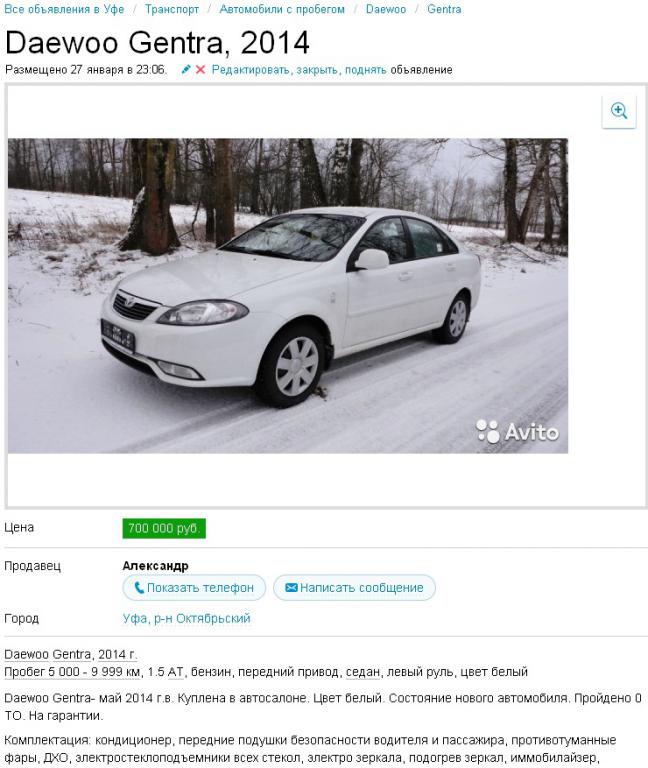Open the Все объявления в Уфе breadcrumb
This screenshot has height=768, width=648.
[64, 9]
